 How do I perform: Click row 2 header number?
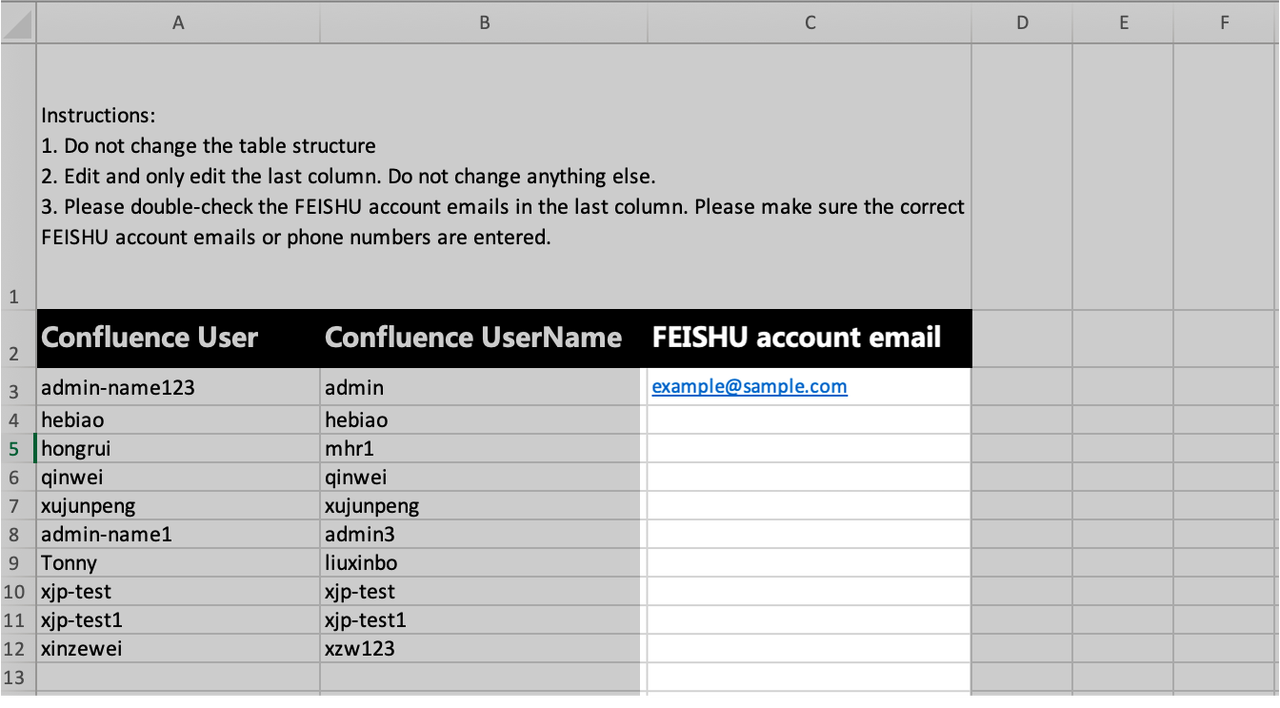[x=14, y=353]
